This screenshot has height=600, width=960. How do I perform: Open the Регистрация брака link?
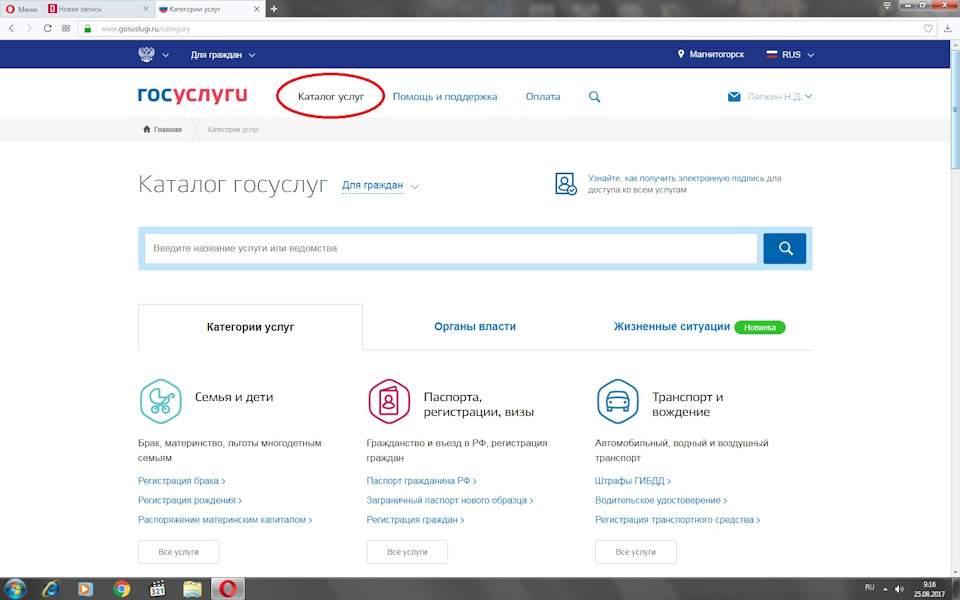tap(182, 481)
